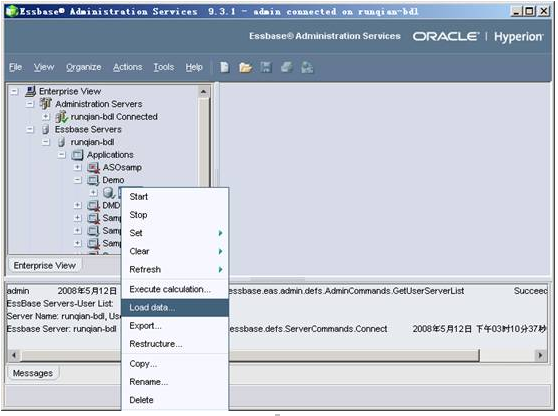Viewport: 558px width, 416px height.
Task: Click the Enterprise View computer icon
Action: coord(31,91)
